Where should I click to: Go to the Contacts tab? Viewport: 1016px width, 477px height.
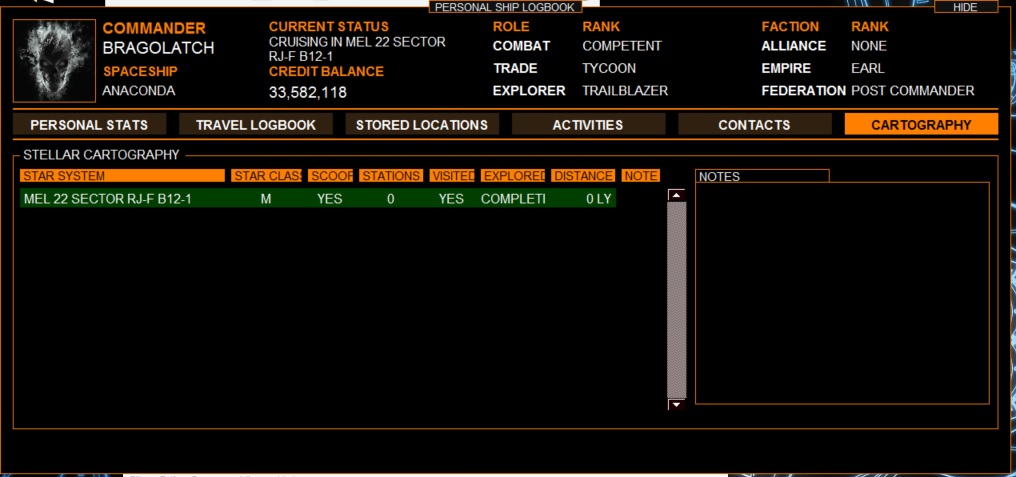(755, 124)
